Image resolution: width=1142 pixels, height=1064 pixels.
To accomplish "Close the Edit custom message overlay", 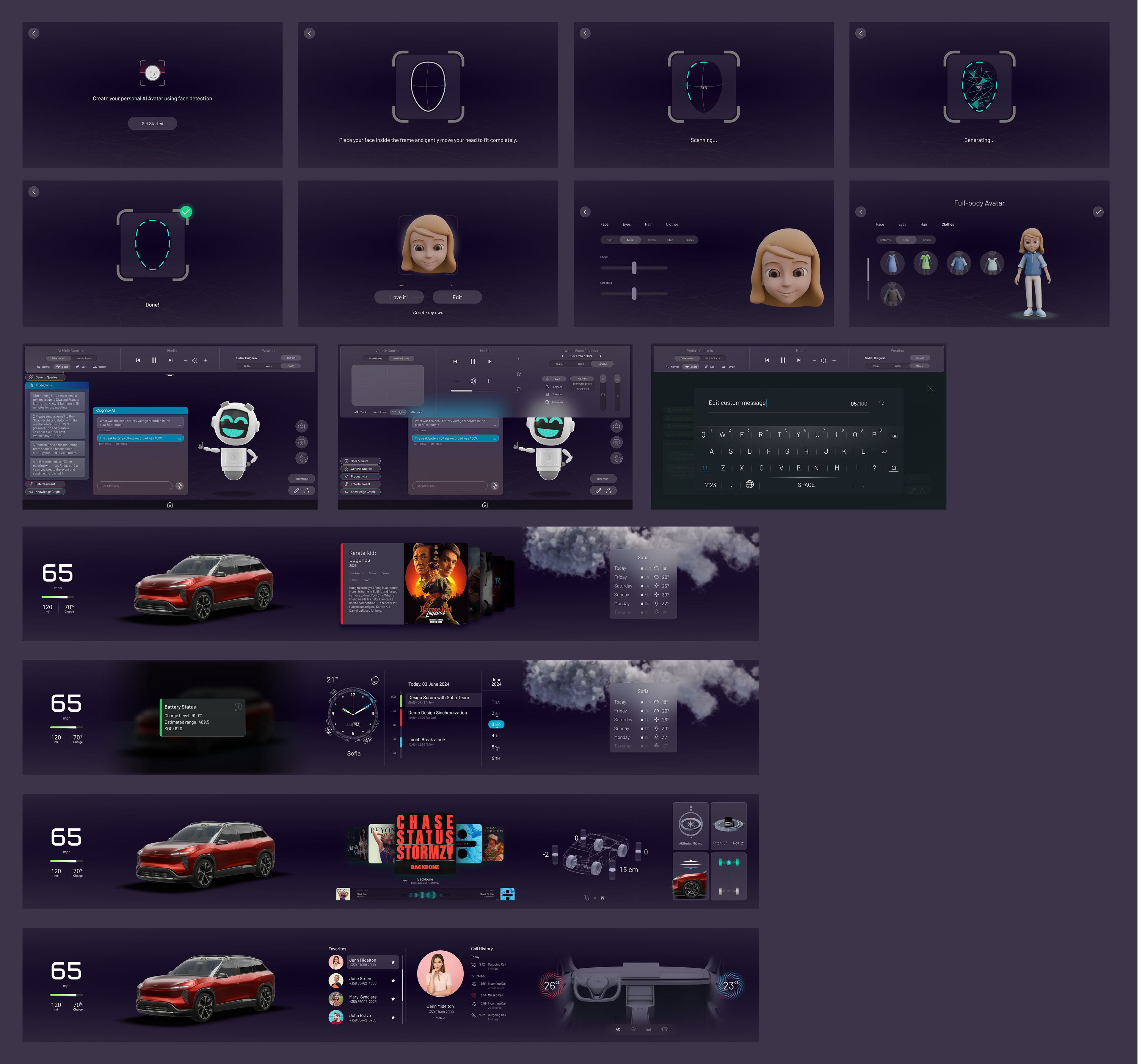I will pyautogui.click(x=930, y=389).
